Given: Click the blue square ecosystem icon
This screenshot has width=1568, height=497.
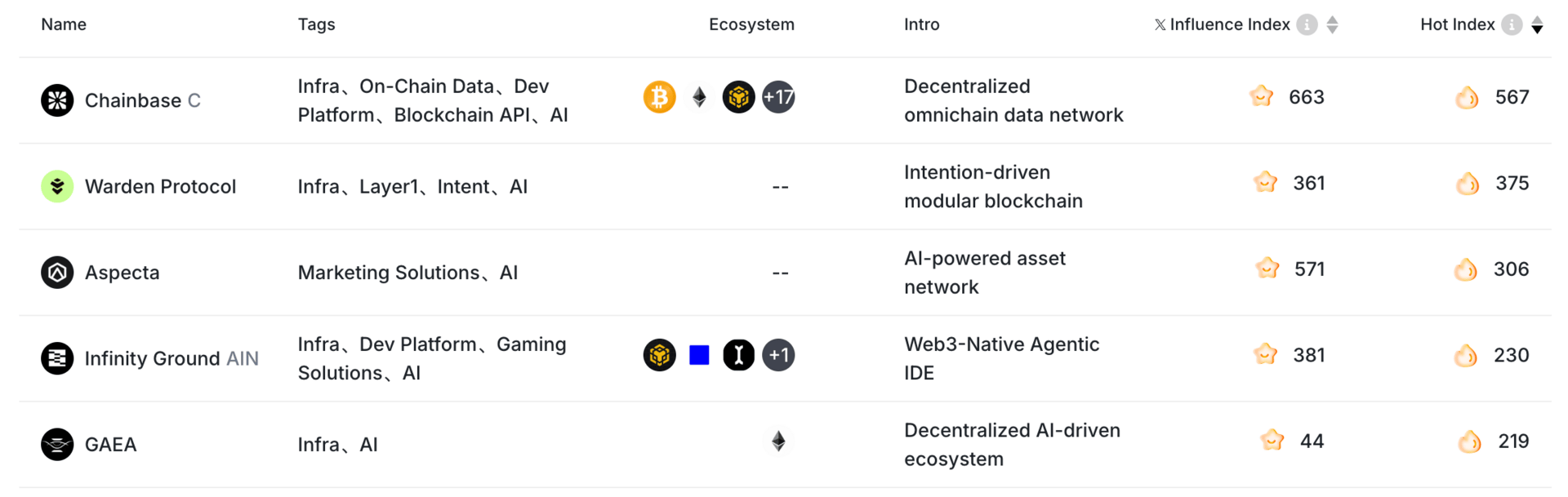Looking at the screenshot, I should click(699, 355).
